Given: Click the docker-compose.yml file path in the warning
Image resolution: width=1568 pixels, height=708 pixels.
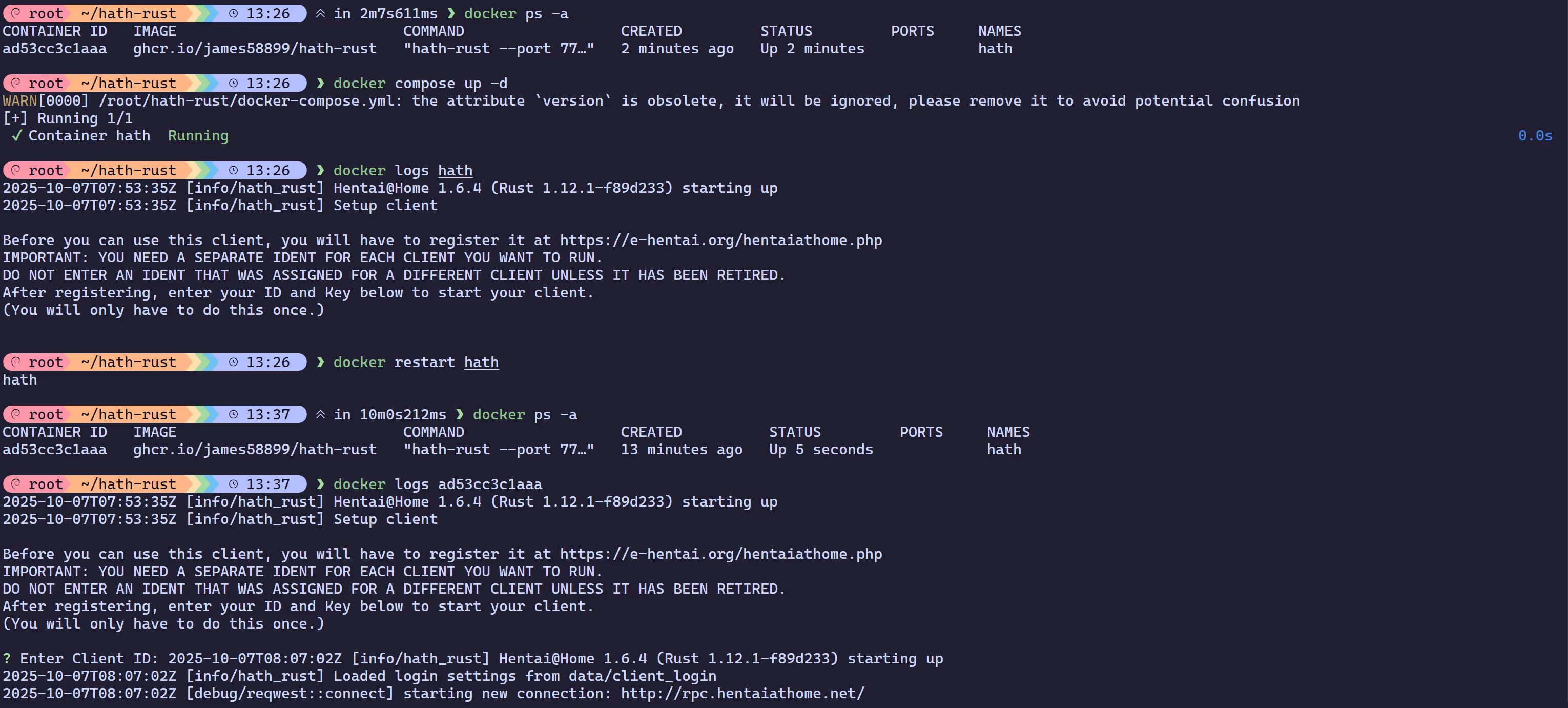Looking at the screenshot, I should coord(247,101).
